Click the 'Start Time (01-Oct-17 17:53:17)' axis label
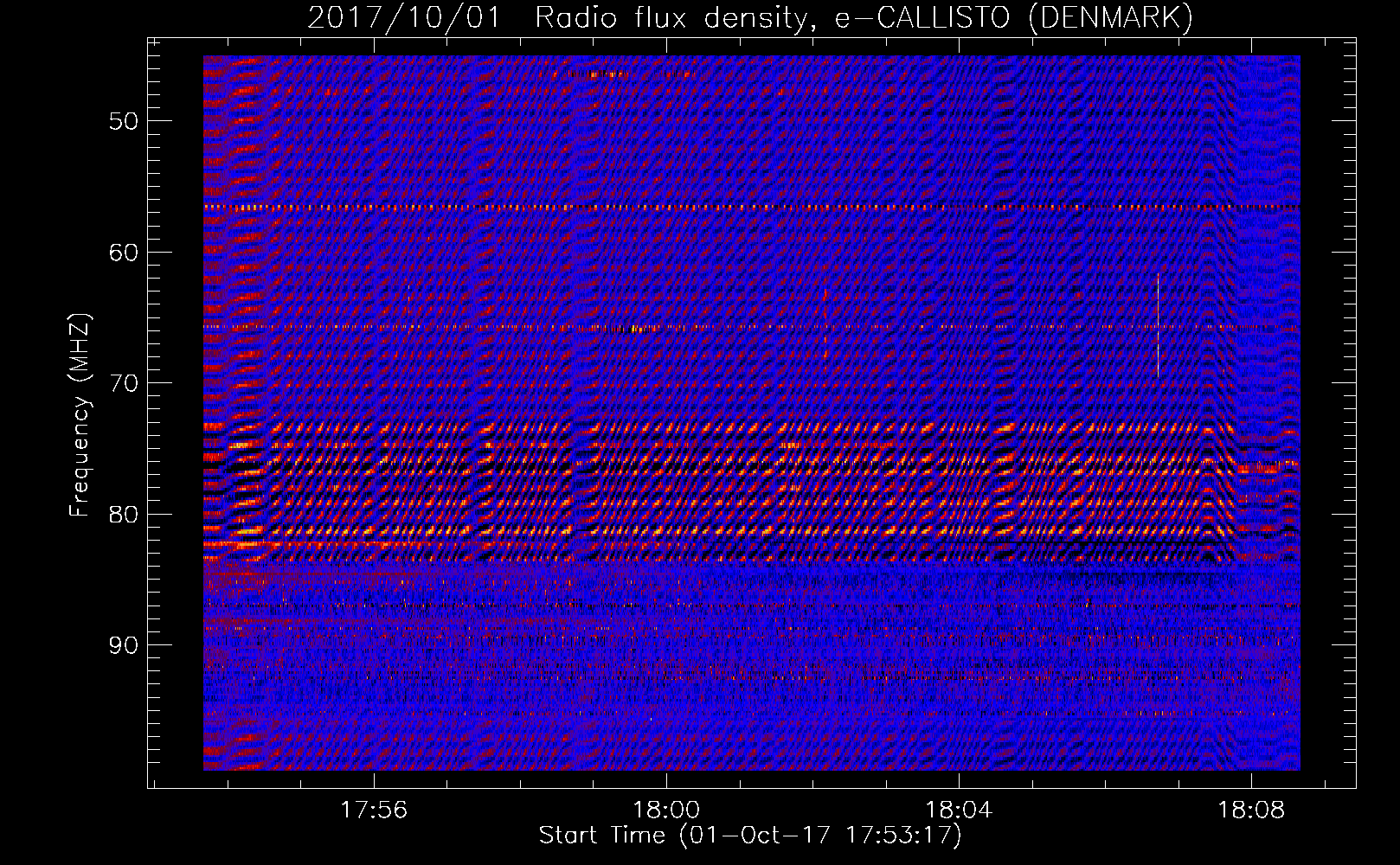The height and width of the screenshot is (865, 1400). click(x=750, y=836)
